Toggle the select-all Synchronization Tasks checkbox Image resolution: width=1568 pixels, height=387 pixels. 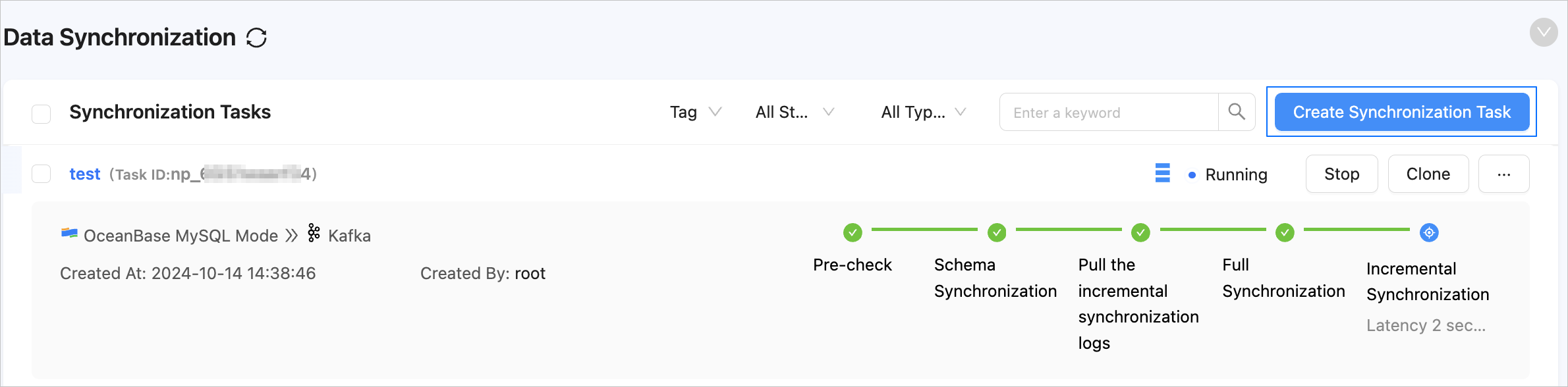point(42,114)
